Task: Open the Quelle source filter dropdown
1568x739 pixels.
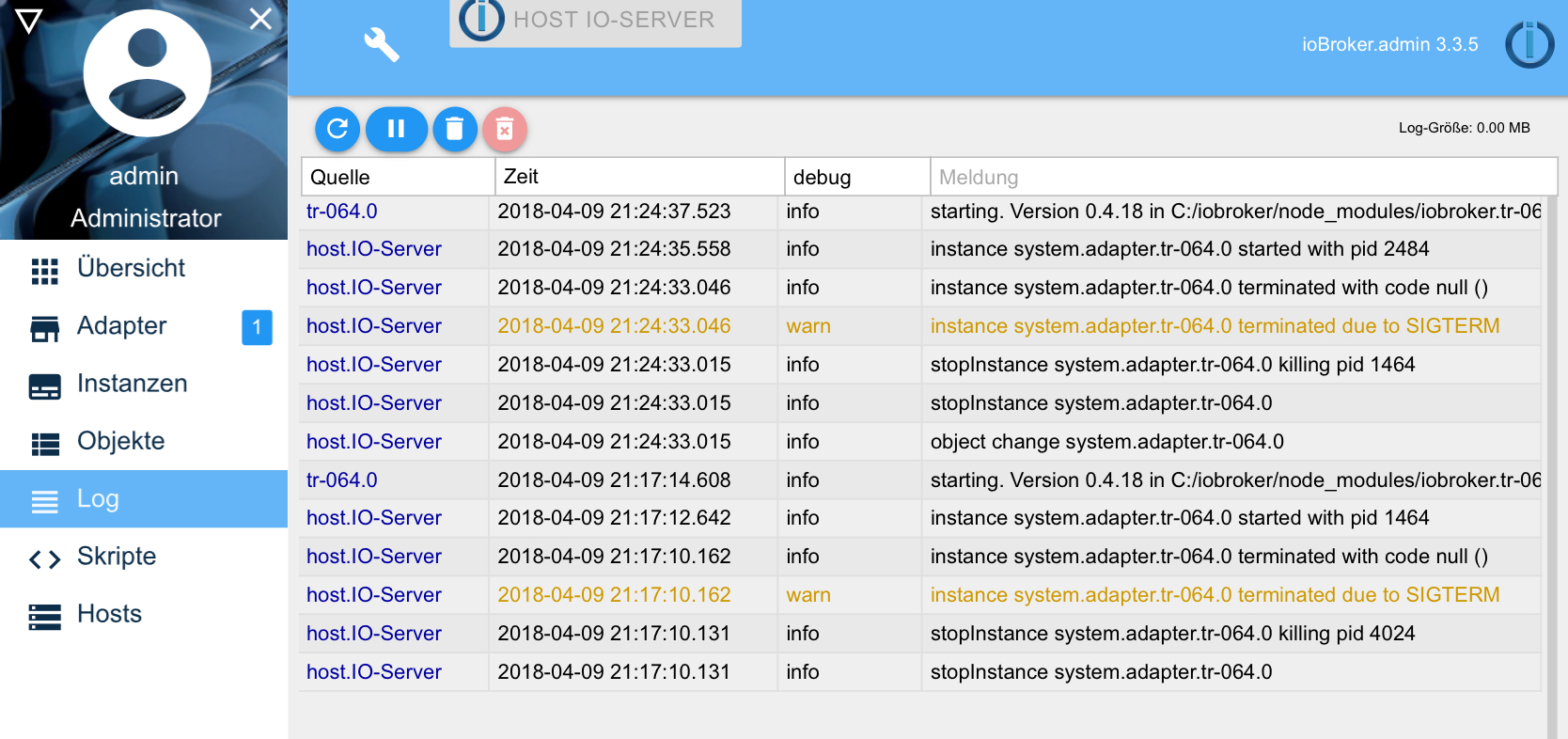Action: (x=398, y=177)
